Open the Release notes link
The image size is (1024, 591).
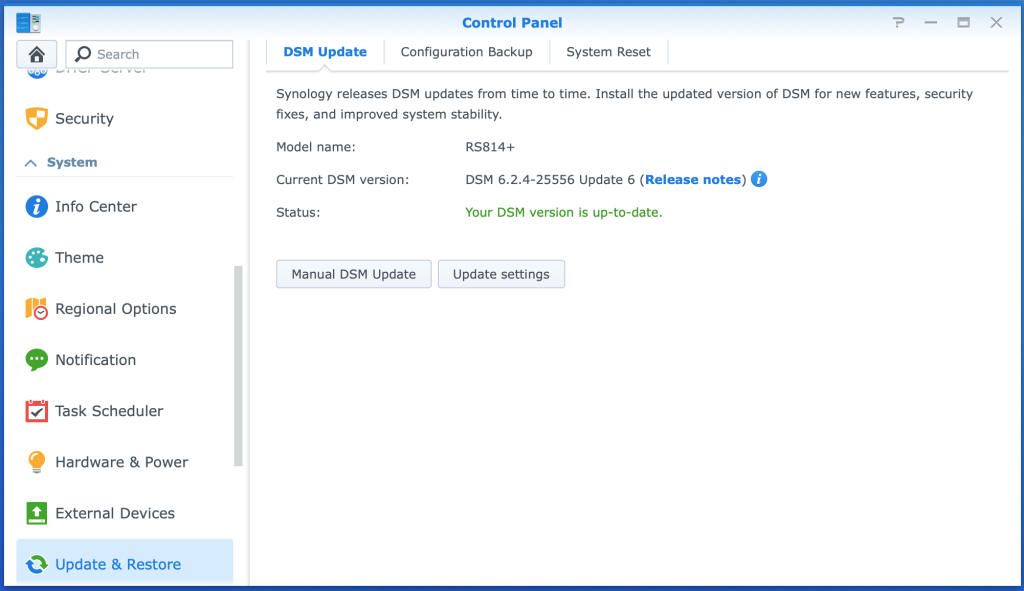[x=693, y=180]
